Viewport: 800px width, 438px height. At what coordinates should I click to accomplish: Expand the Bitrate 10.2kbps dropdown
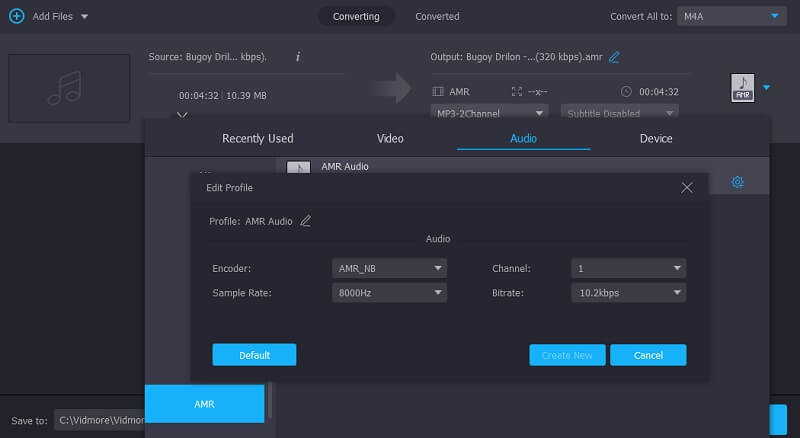[x=628, y=293]
